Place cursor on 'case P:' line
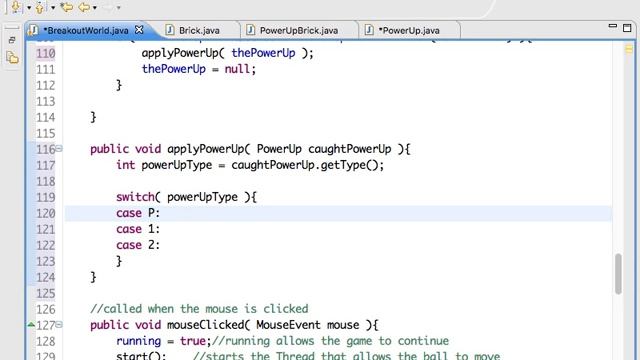This screenshot has width=640, height=360. [x=138, y=213]
